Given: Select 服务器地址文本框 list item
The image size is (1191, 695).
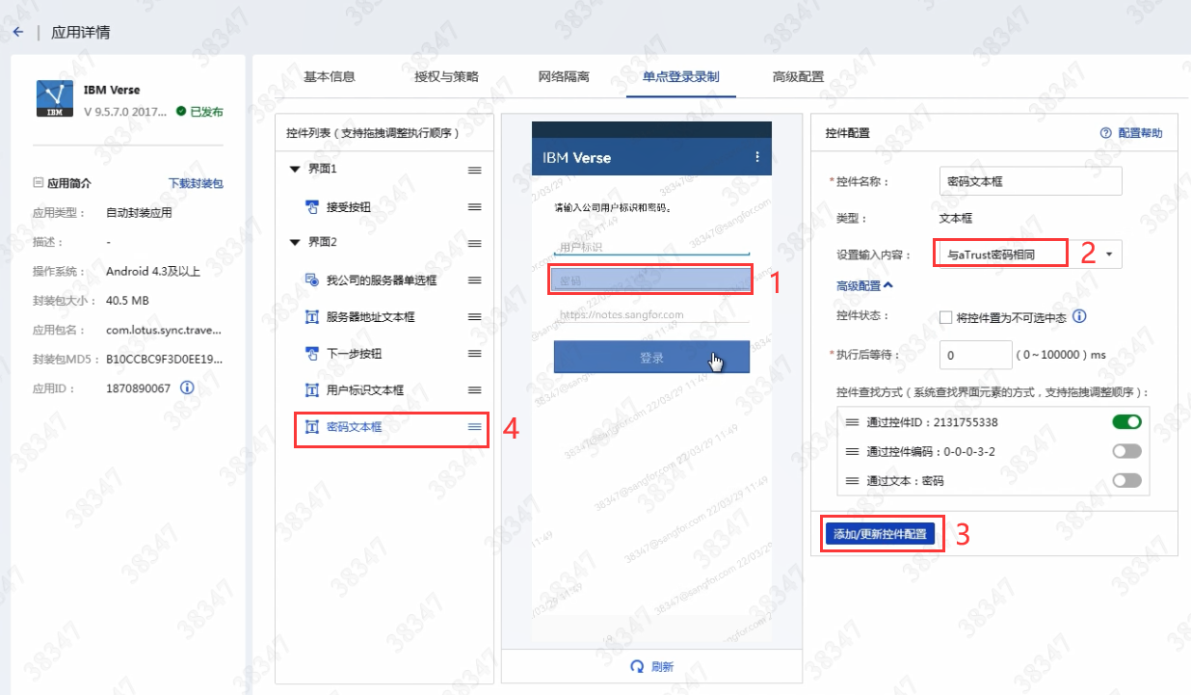Looking at the screenshot, I should [371, 317].
